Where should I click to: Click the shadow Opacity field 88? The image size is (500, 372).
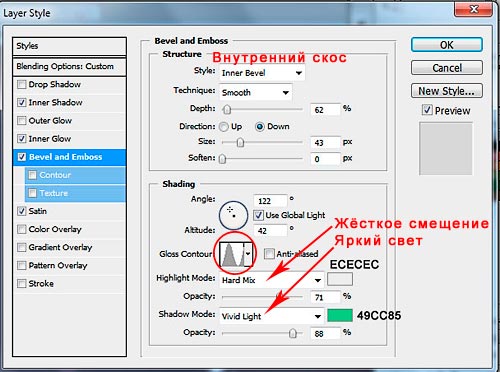coord(325,333)
